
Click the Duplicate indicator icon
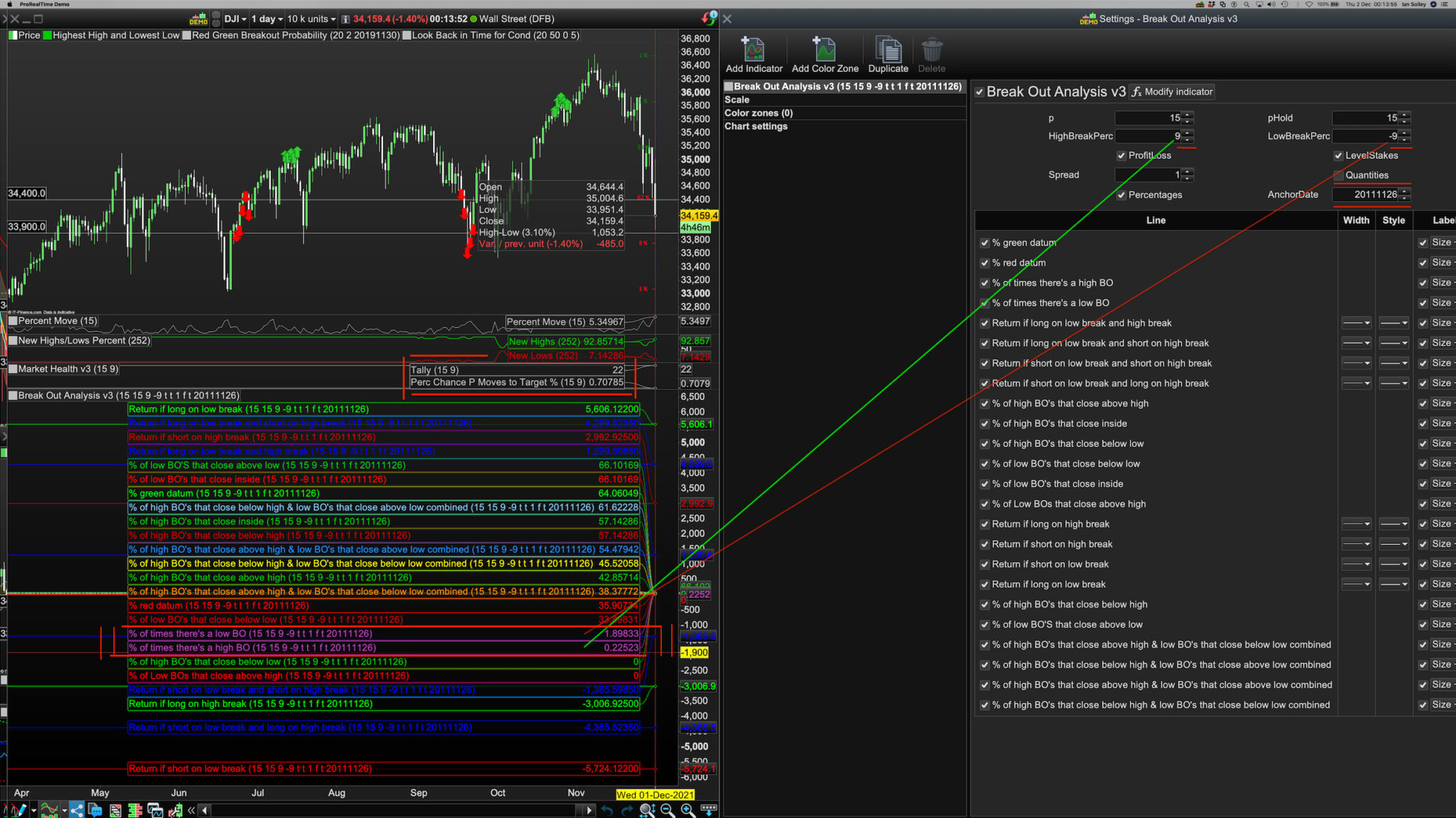(888, 50)
